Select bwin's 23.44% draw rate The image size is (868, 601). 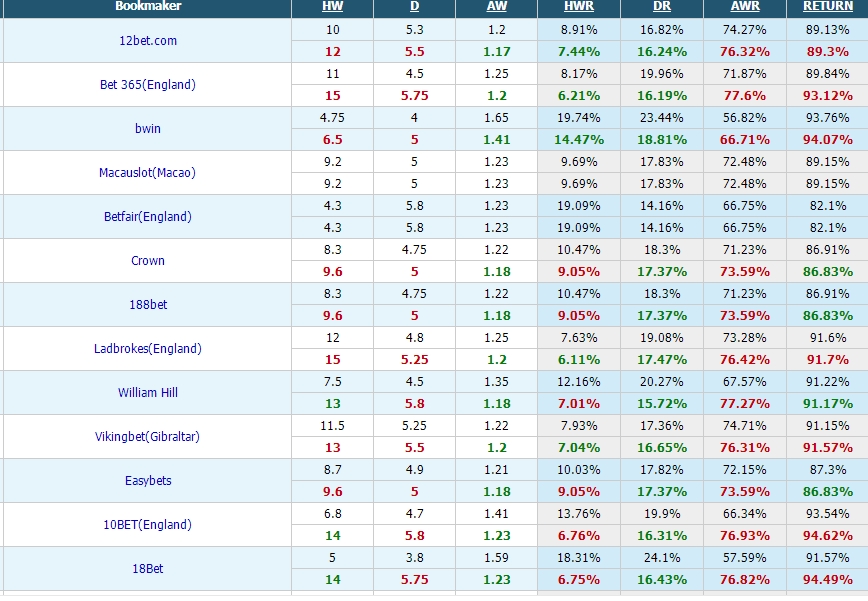point(662,118)
